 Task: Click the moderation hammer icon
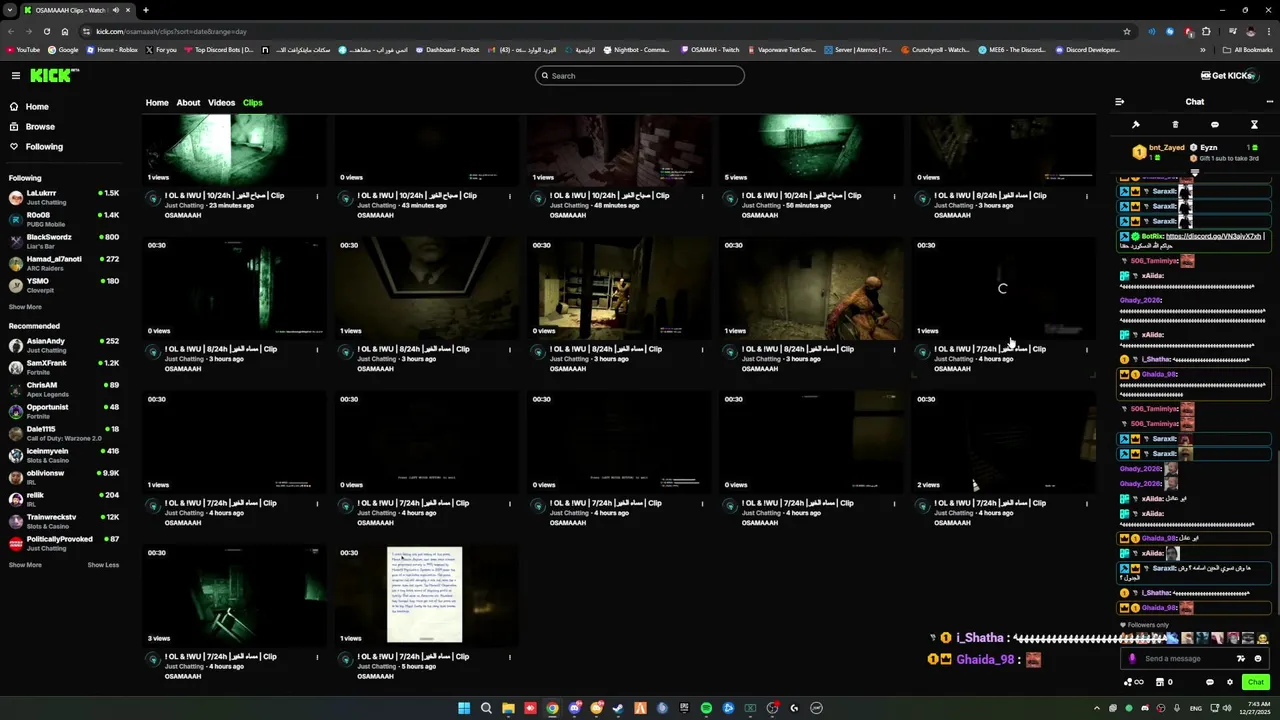(1136, 125)
